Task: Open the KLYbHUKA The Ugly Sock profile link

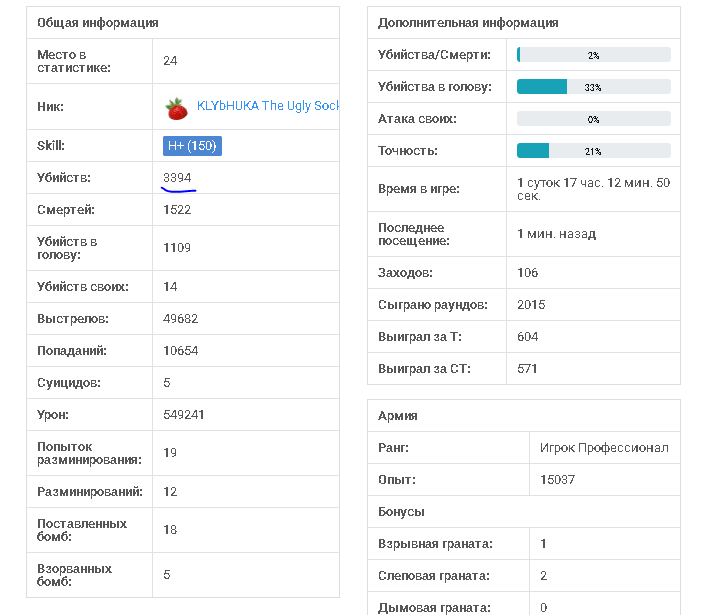Action: 268,106
